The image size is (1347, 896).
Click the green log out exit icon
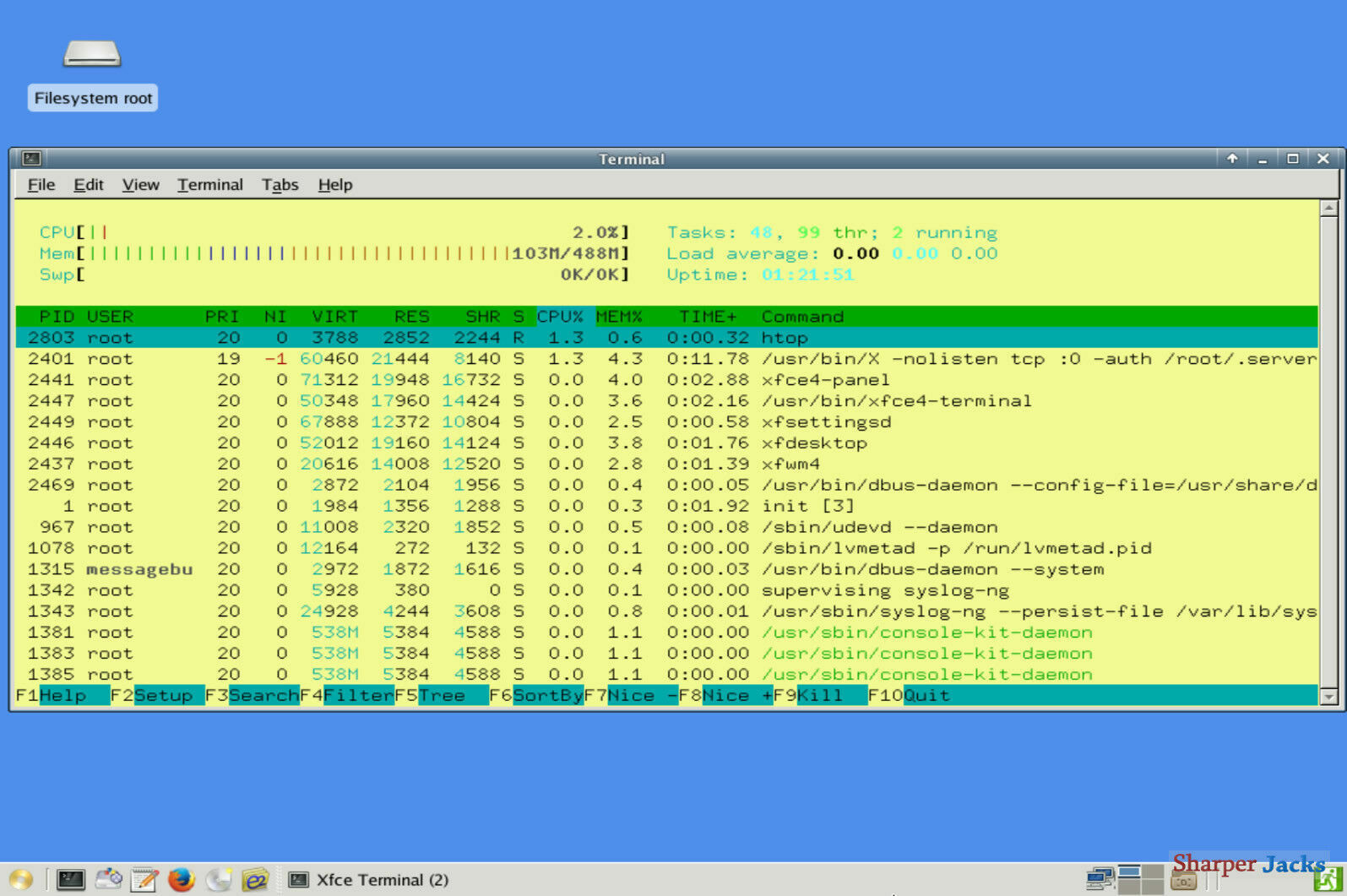(1327, 880)
